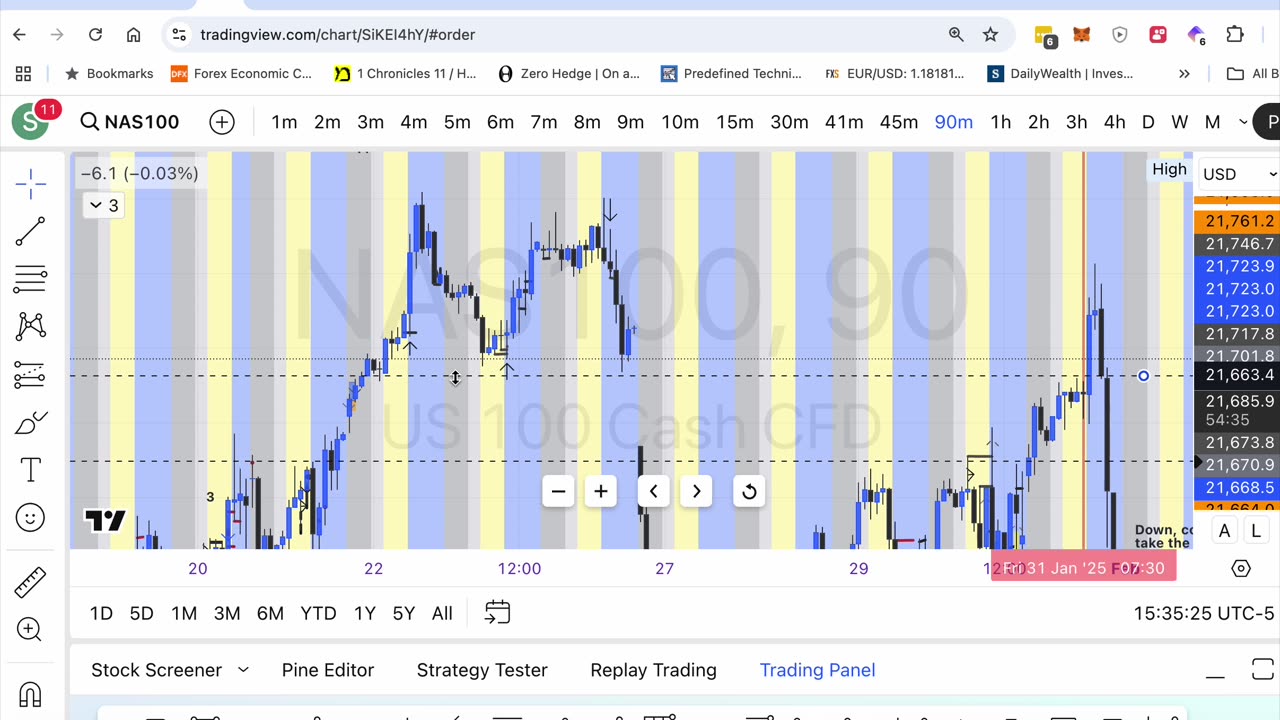Reset the chart view
This screenshot has width=1280, height=720.
(749, 491)
